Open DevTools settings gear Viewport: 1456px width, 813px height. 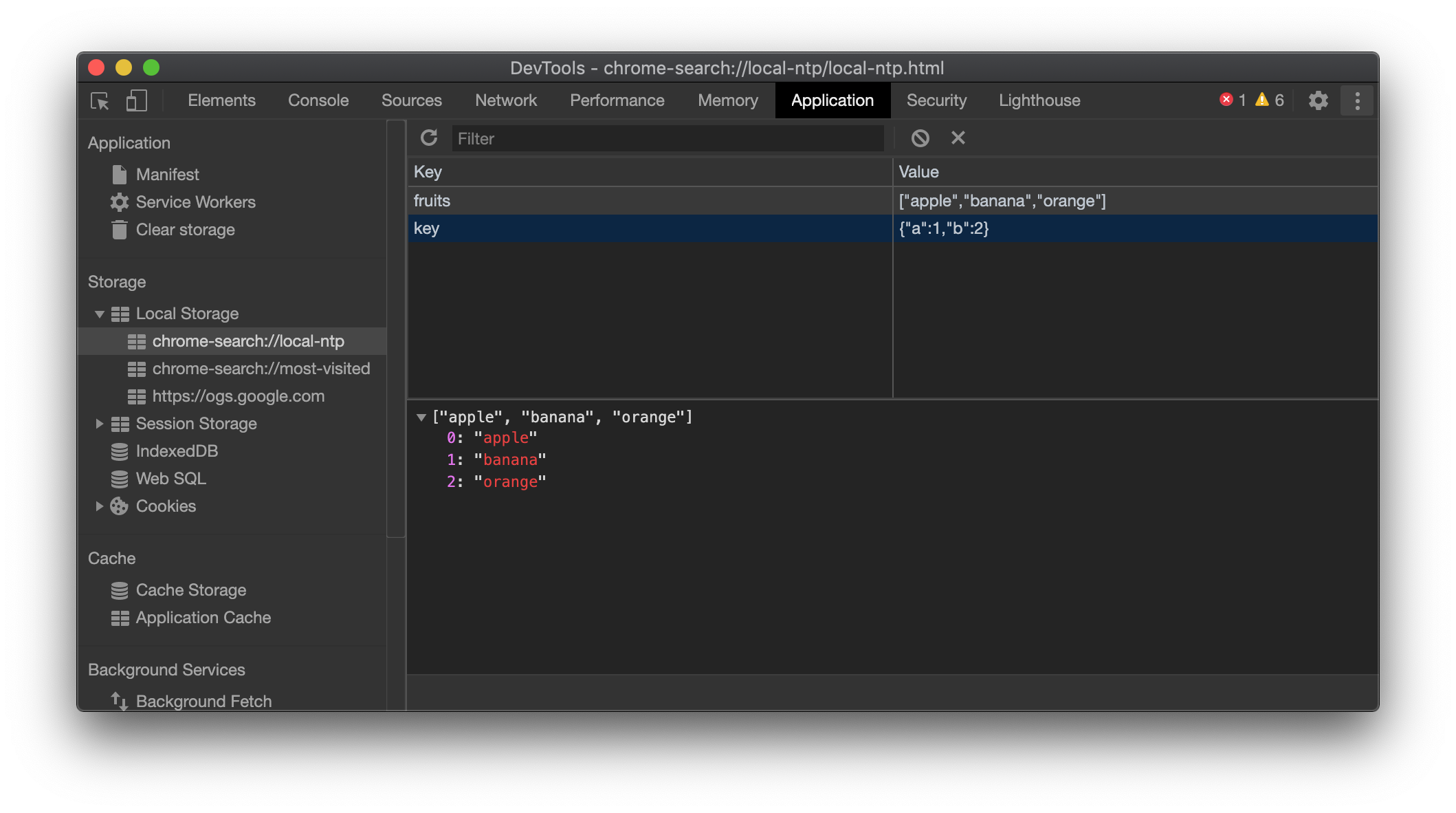click(1318, 100)
